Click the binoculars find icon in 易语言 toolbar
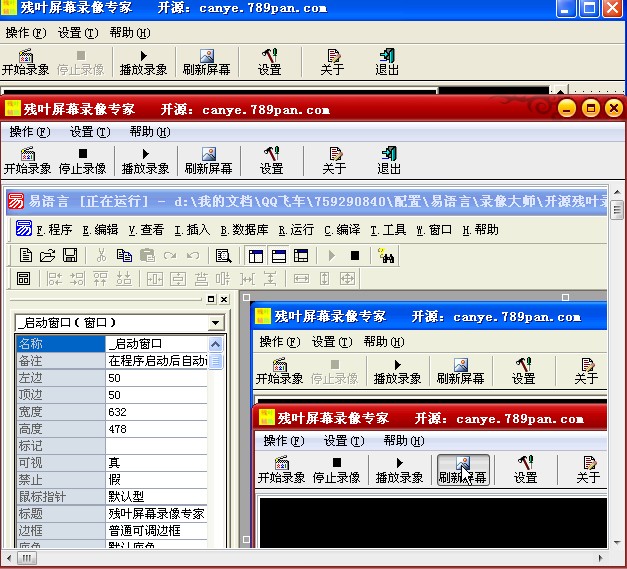The height and width of the screenshot is (569, 627). pyautogui.click(x=386, y=255)
